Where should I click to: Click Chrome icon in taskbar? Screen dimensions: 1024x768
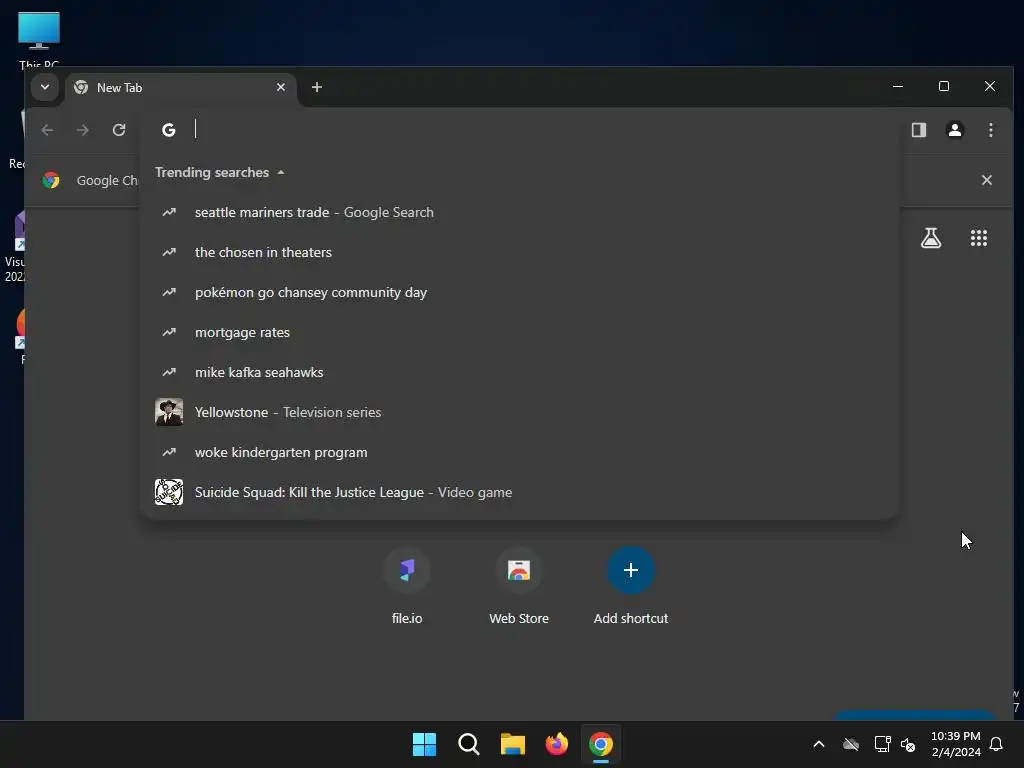[x=601, y=744]
